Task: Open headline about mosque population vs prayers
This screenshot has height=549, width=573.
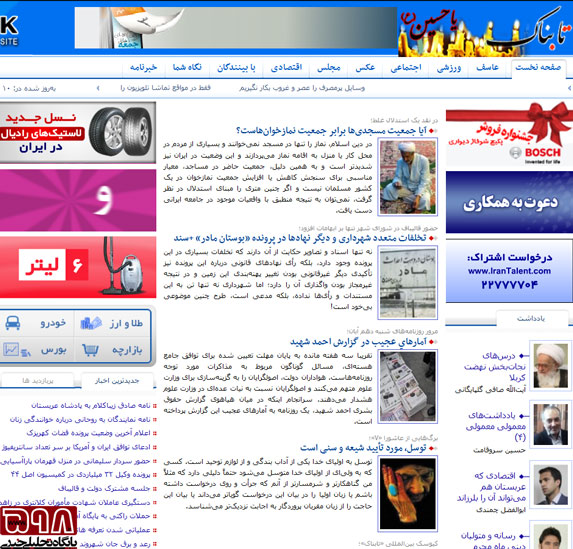Action: click(x=331, y=130)
